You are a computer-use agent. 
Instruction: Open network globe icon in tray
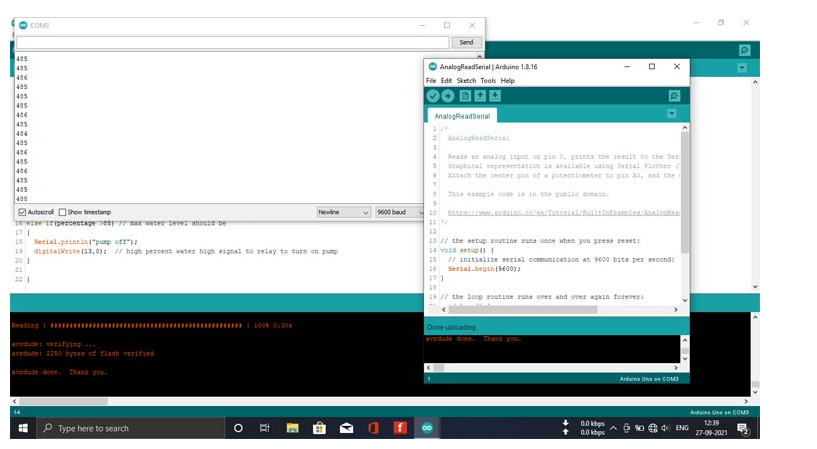tap(652, 428)
